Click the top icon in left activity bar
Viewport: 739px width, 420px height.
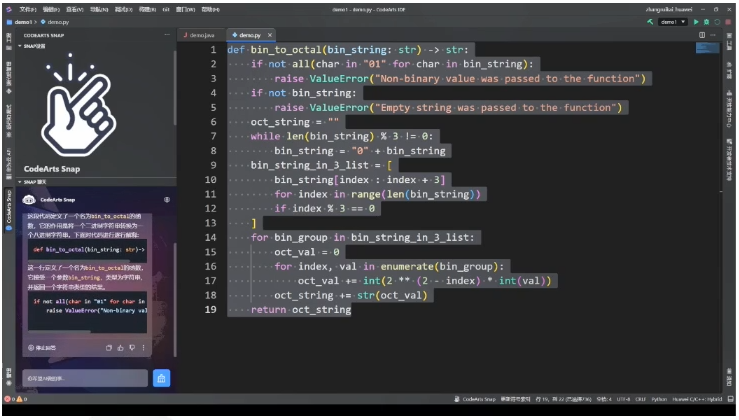pos(8,41)
